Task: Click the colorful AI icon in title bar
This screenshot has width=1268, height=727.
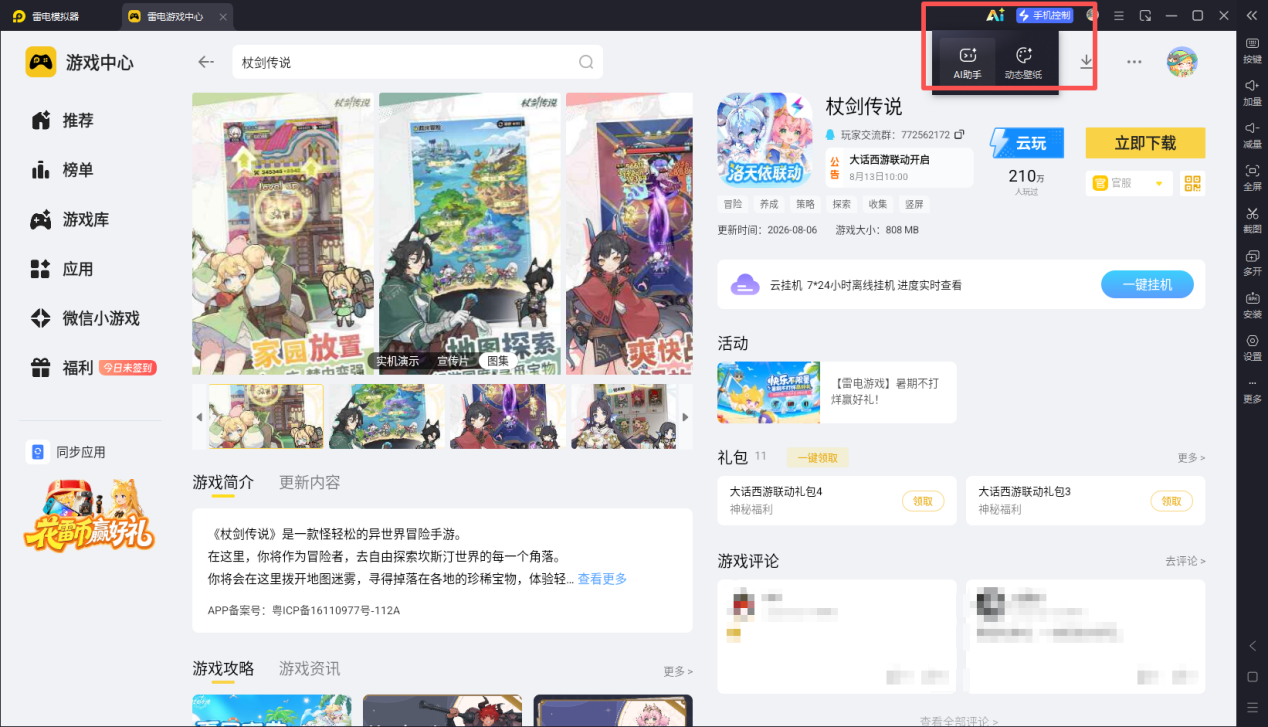Action: click(x=995, y=15)
